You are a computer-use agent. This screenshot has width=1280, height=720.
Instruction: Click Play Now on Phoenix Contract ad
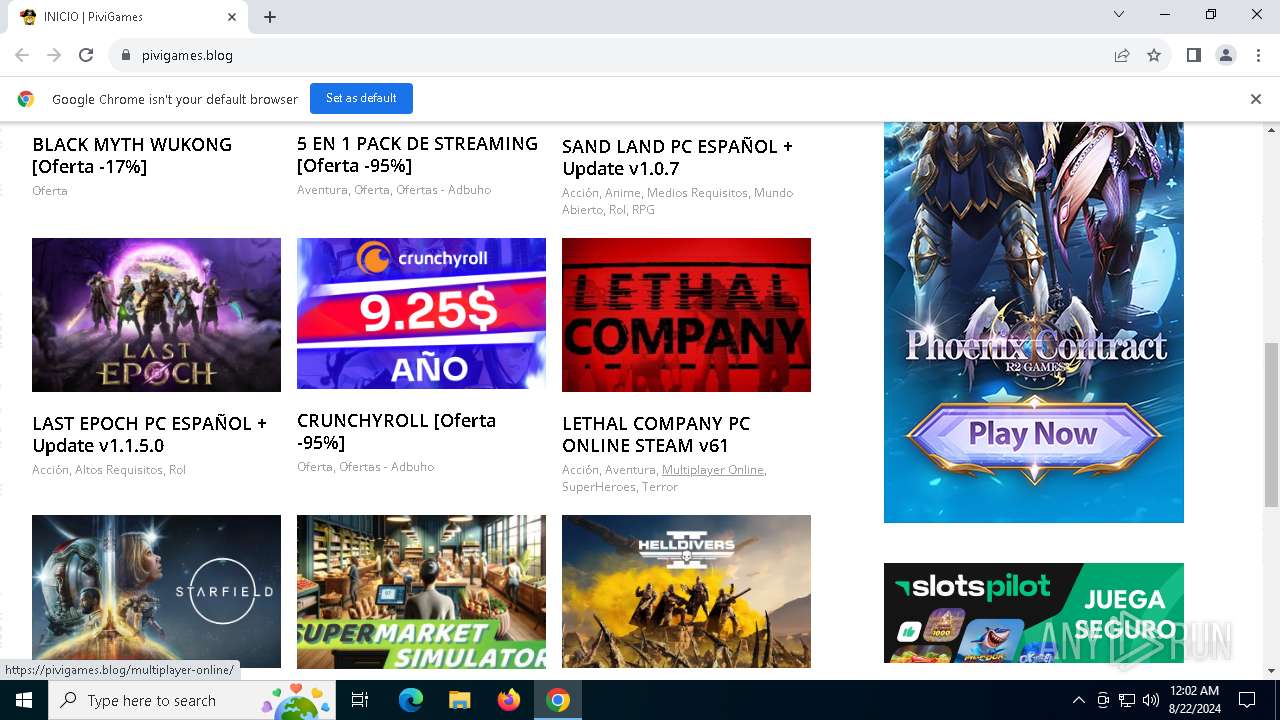[x=1033, y=434]
